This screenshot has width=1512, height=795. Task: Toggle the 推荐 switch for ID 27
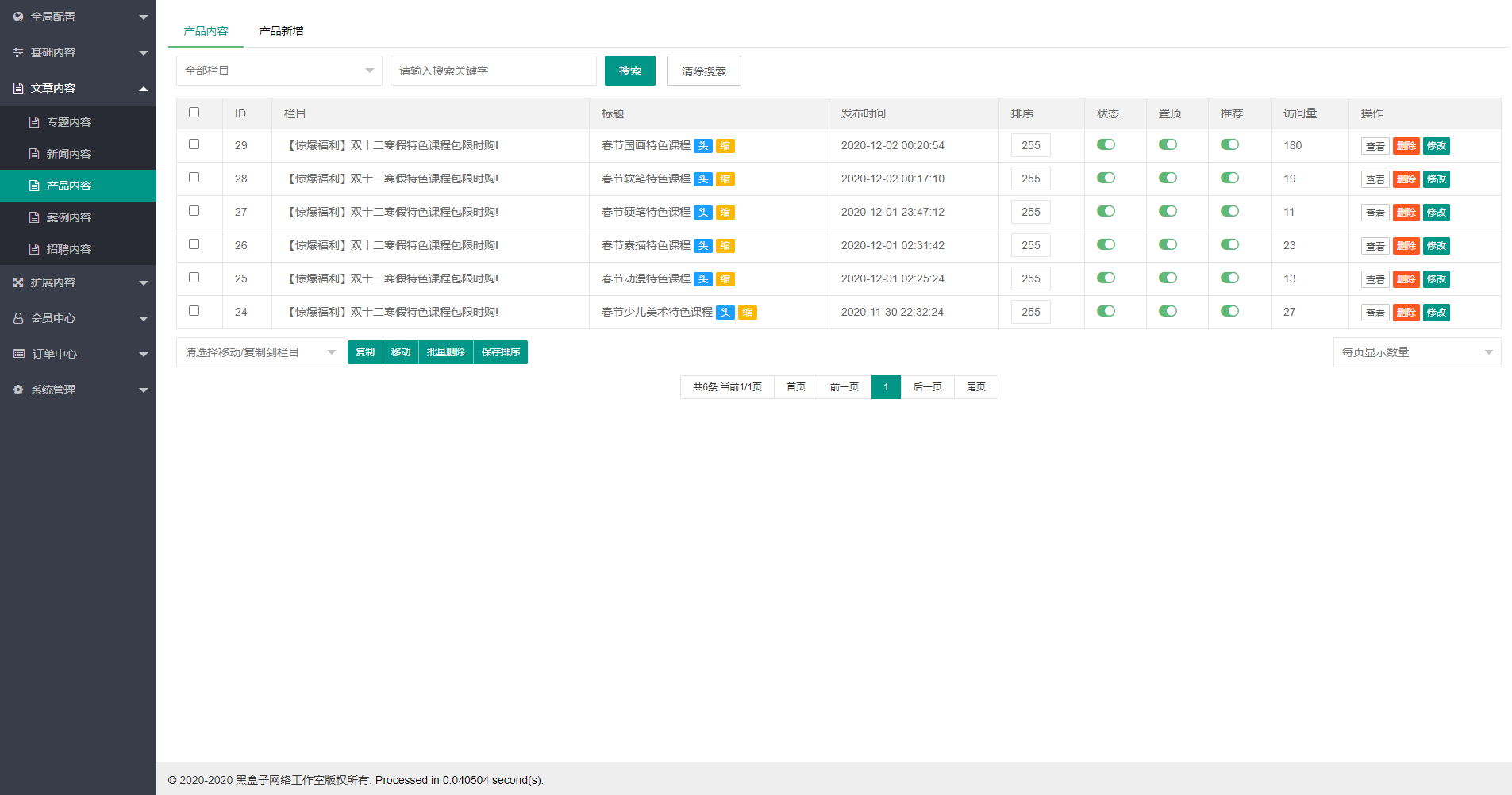coord(1229,211)
